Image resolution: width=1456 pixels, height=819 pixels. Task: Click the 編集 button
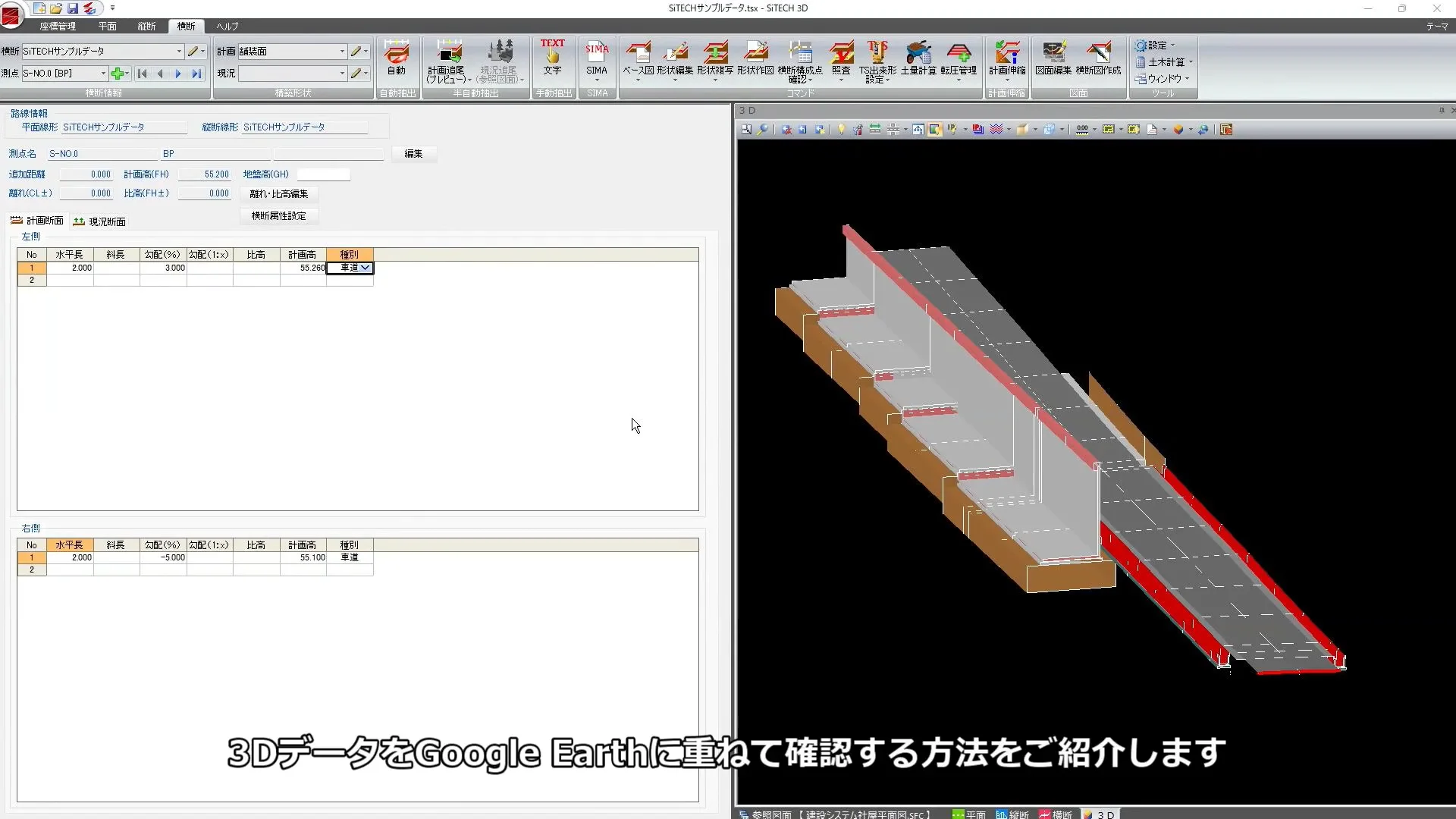(413, 154)
